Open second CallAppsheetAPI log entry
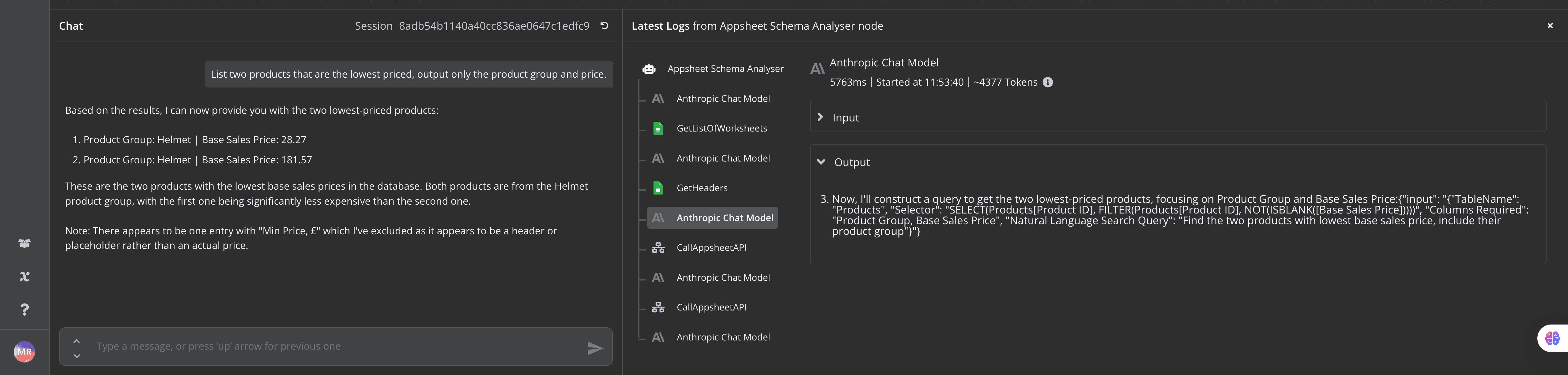 711,307
